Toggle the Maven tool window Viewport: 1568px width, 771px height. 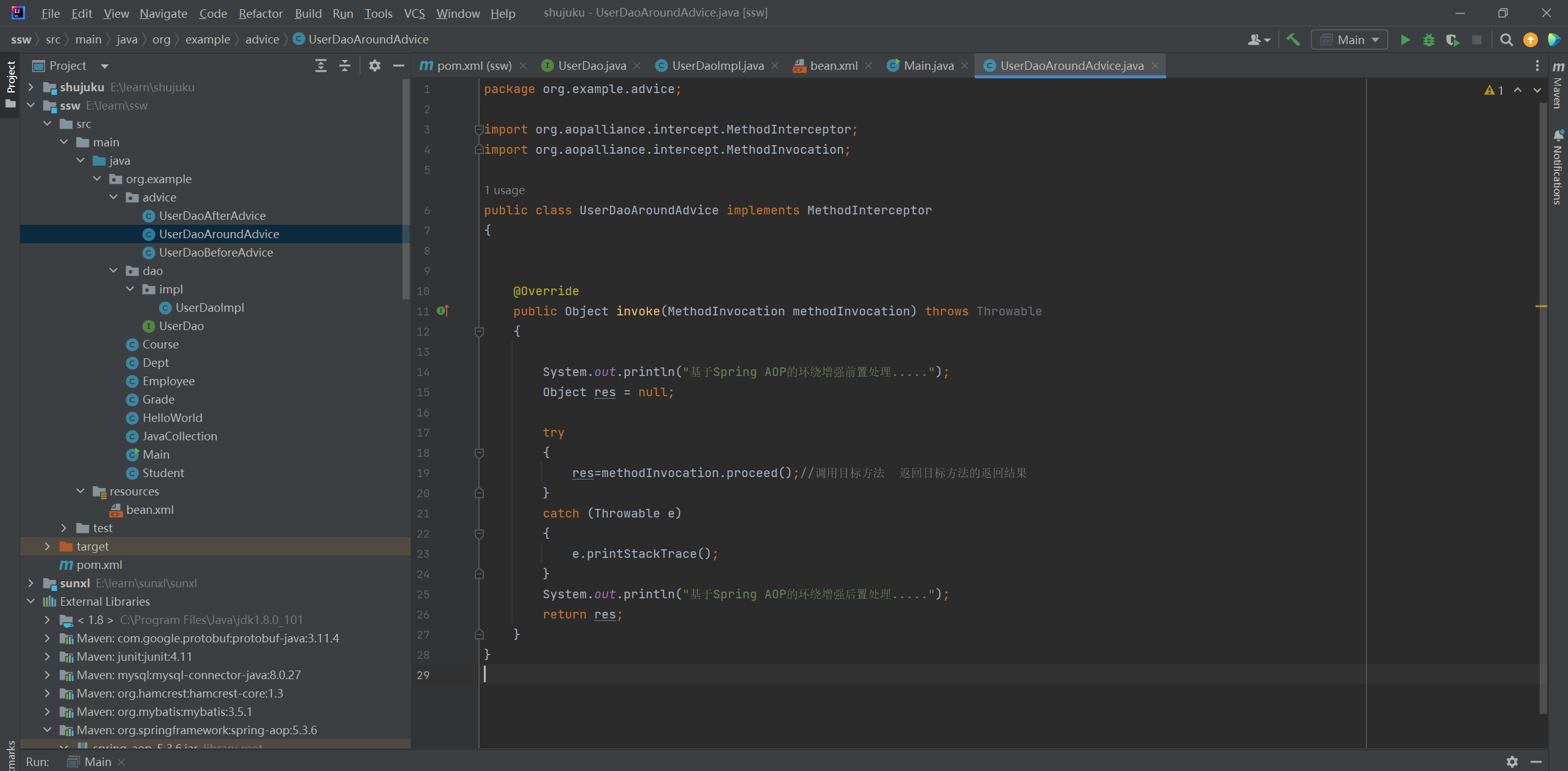click(x=1558, y=86)
